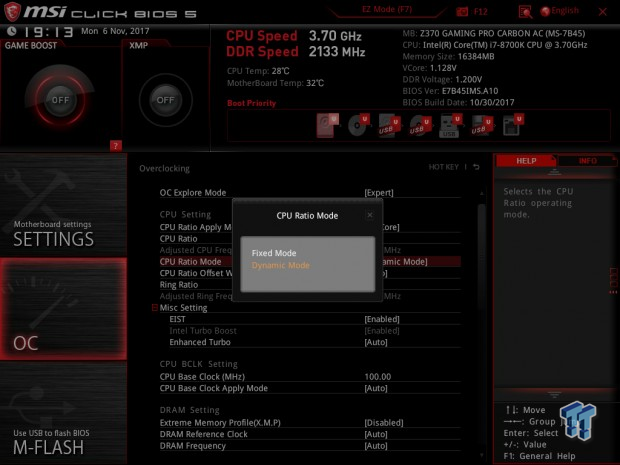Choose Fixed Mode in the popup

[274, 253]
